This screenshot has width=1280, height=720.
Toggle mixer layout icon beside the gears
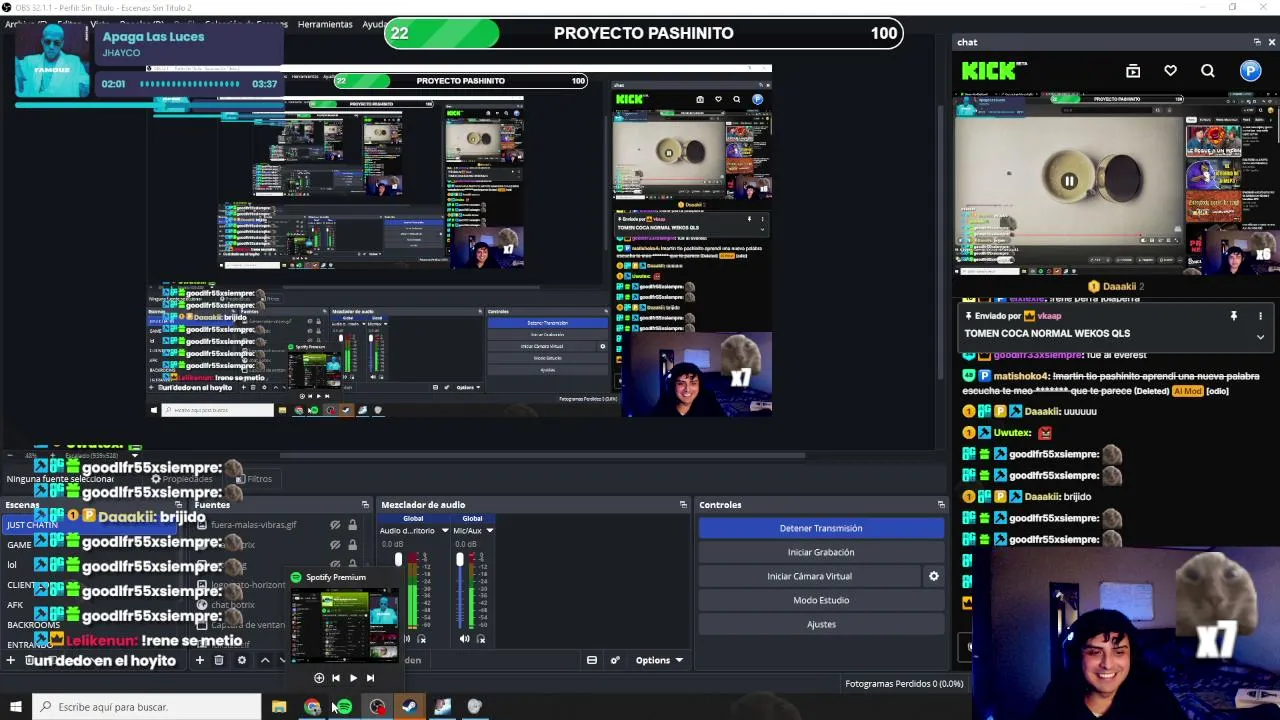[x=592, y=660]
